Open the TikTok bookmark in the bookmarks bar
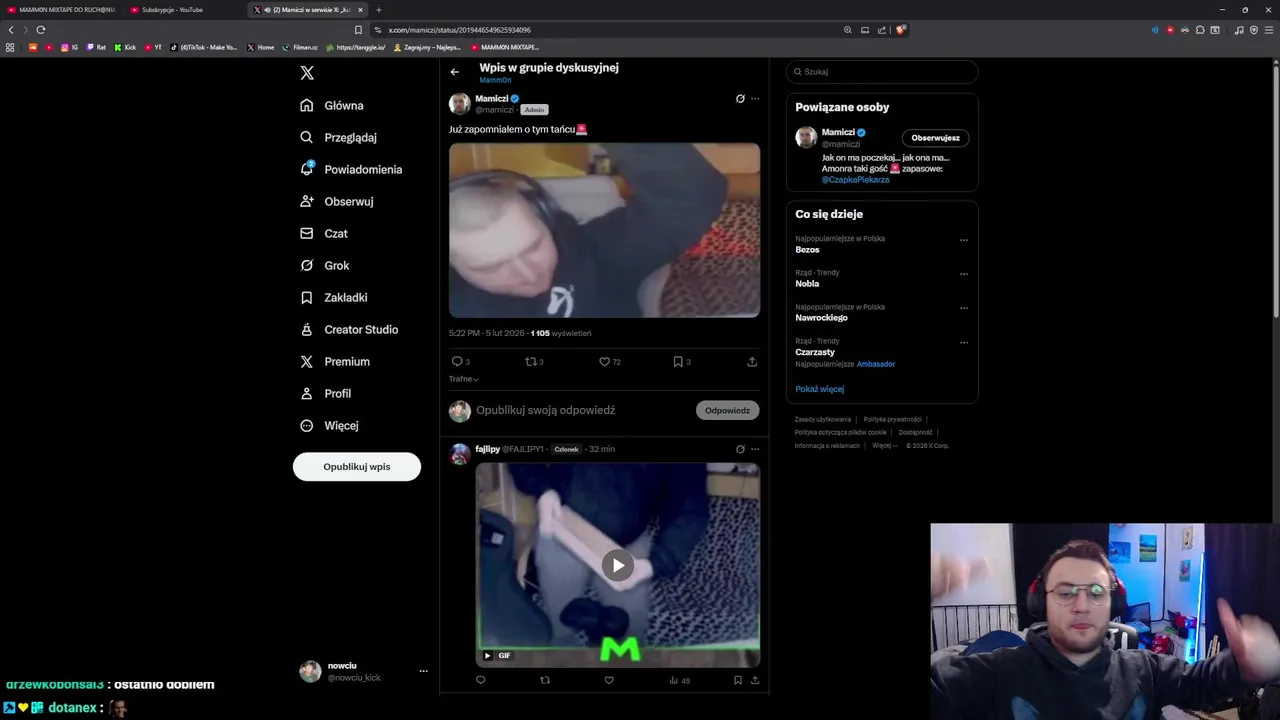The image size is (1280, 720). coord(204,47)
